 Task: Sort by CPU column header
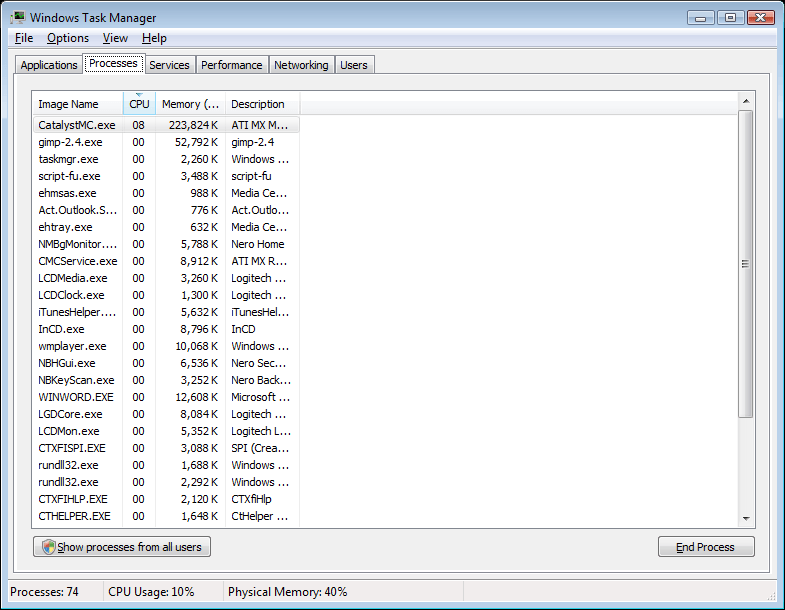tap(139, 104)
